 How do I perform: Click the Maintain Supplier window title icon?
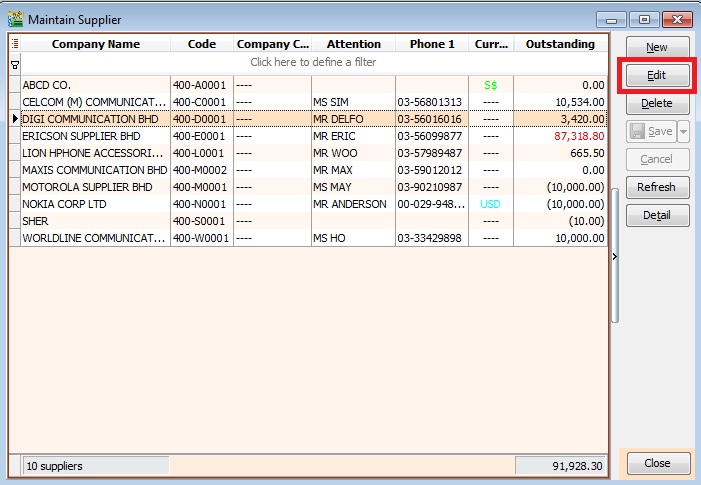coord(15,18)
